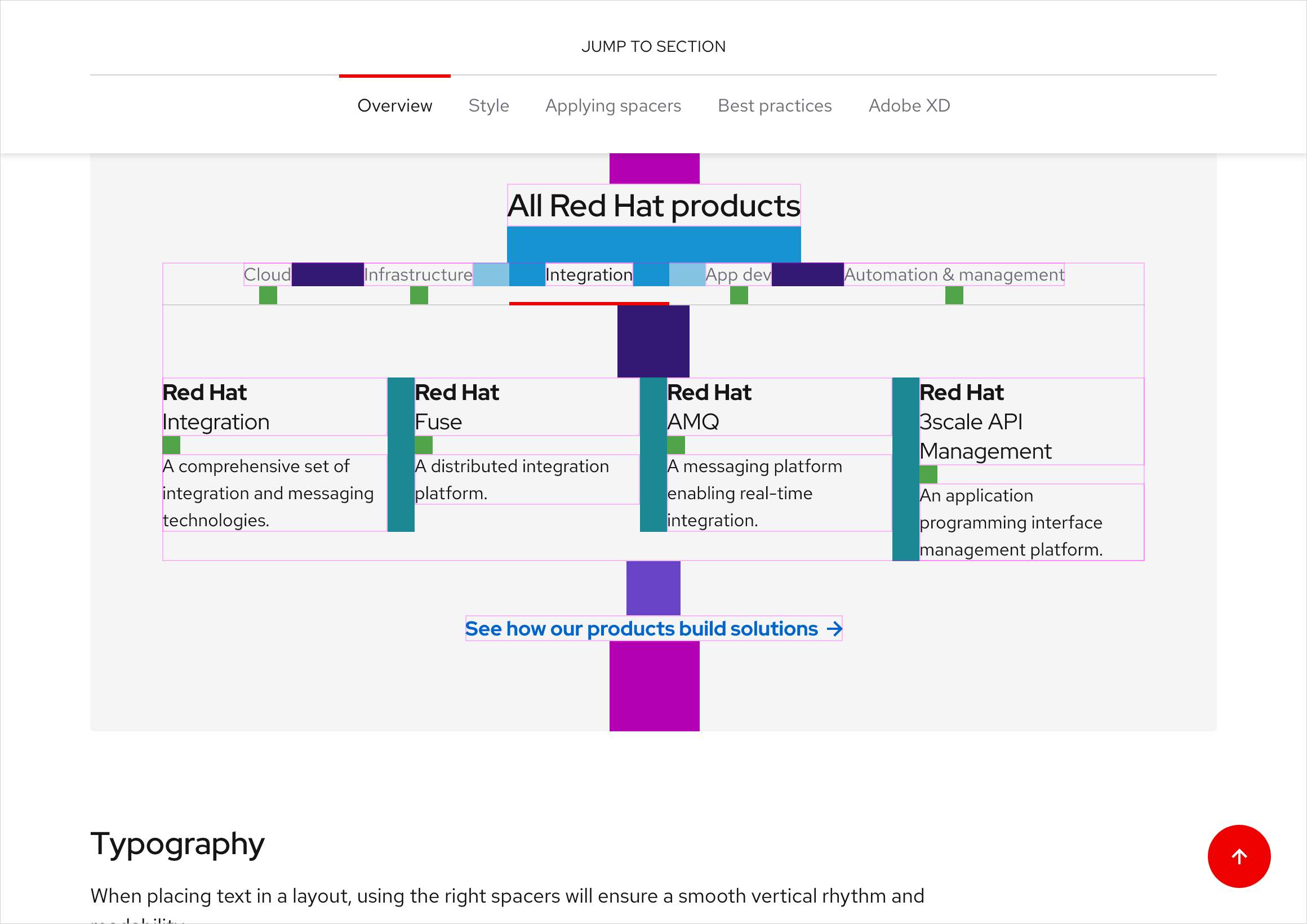The image size is (1307, 924).
Task: Go to Applying spacers section
Action: point(612,106)
